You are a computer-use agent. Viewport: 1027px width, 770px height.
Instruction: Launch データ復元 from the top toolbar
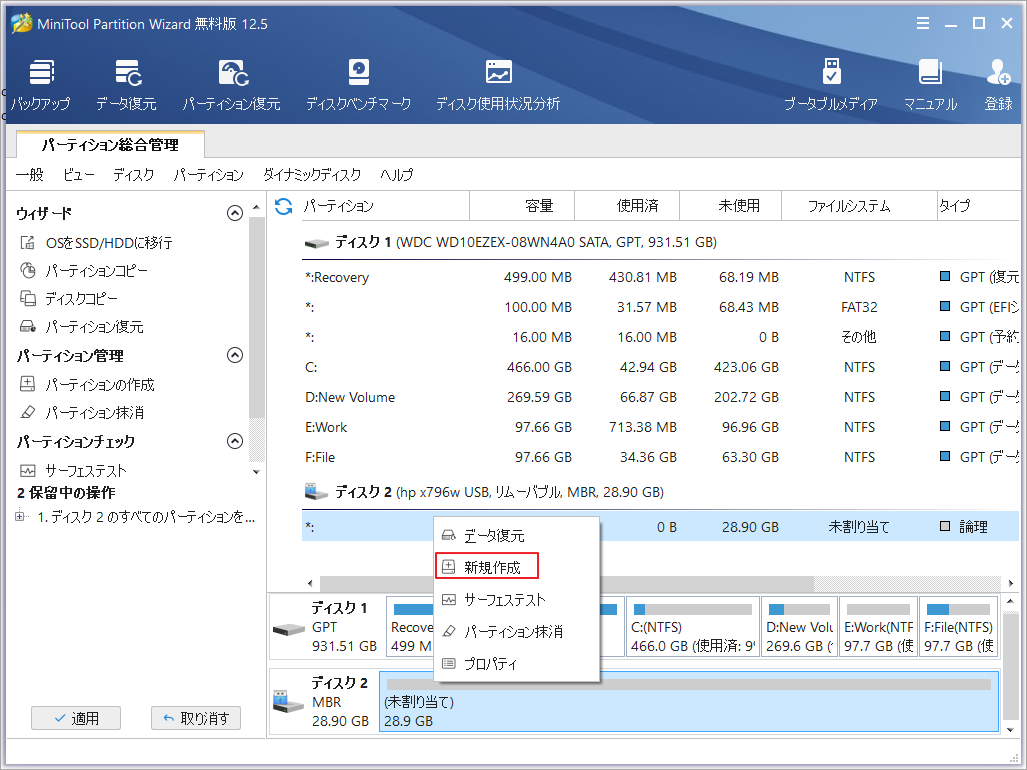(126, 82)
